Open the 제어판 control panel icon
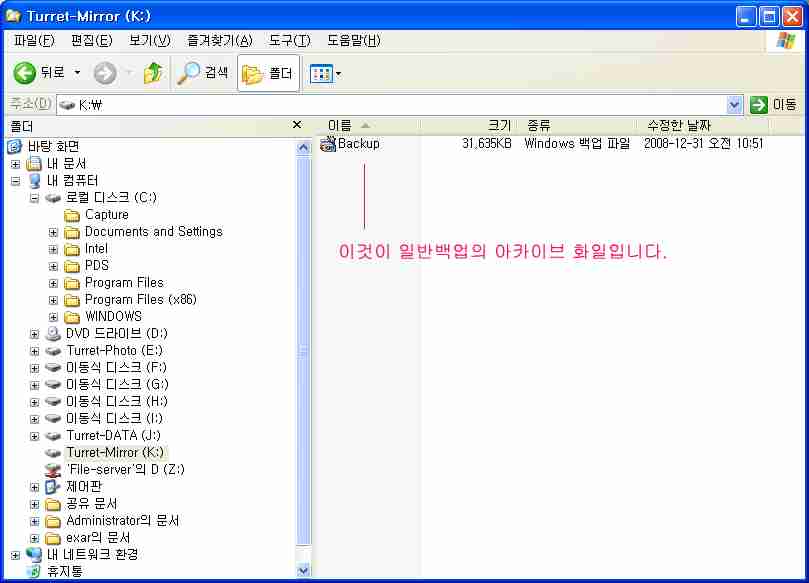Image resolution: width=809 pixels, height=583 pixels. [x=53, y=487]
